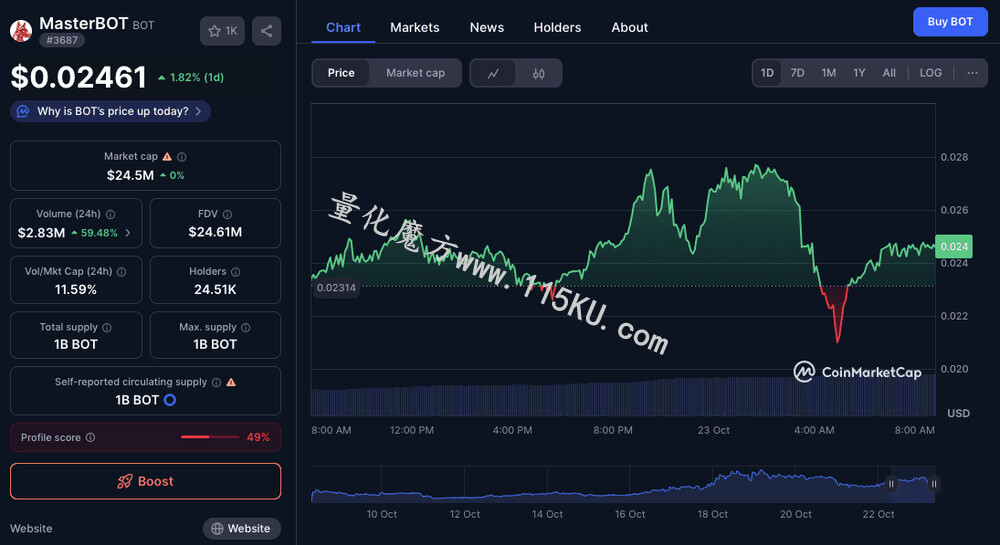This screenshot has height=545, width=1000.
Task: Click the 24.51K holders value
Action: (x=215, y=289)
